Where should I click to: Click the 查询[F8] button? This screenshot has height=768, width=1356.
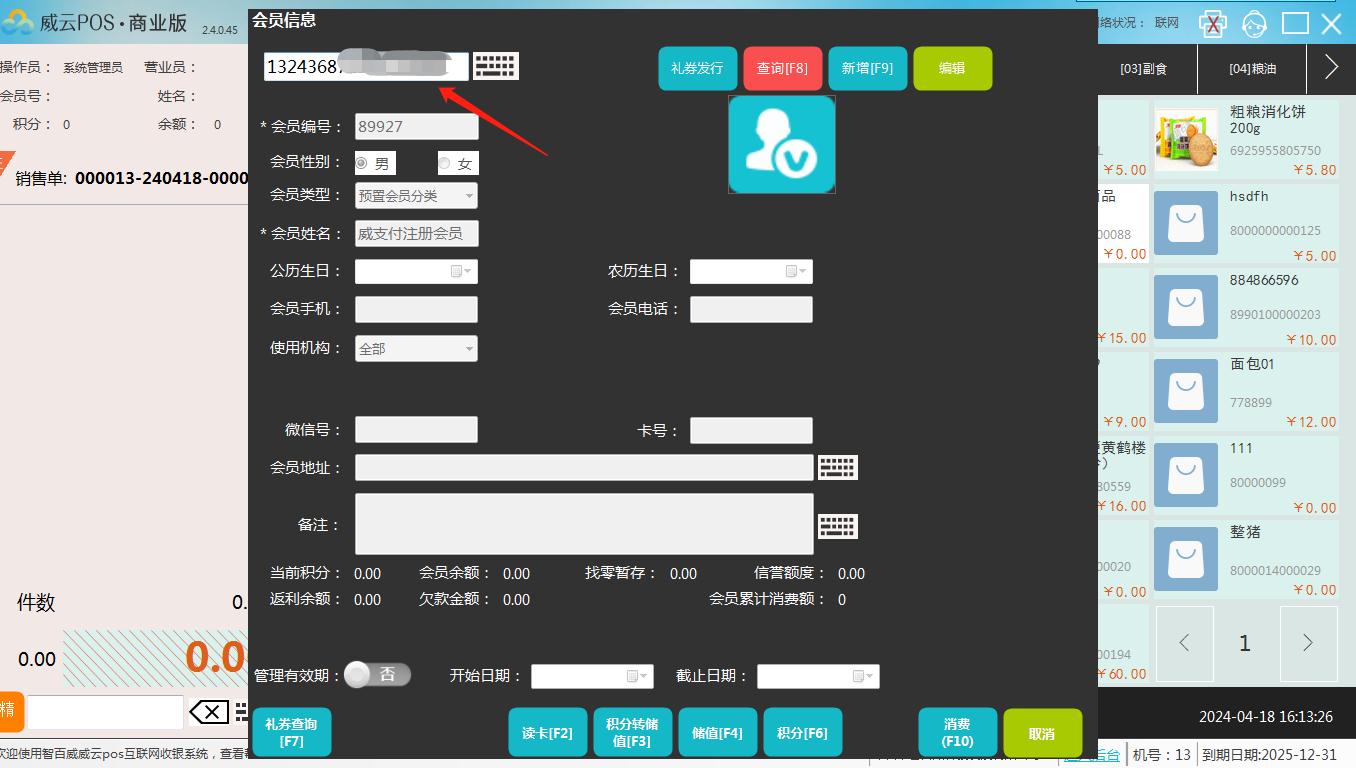point(782,69)
